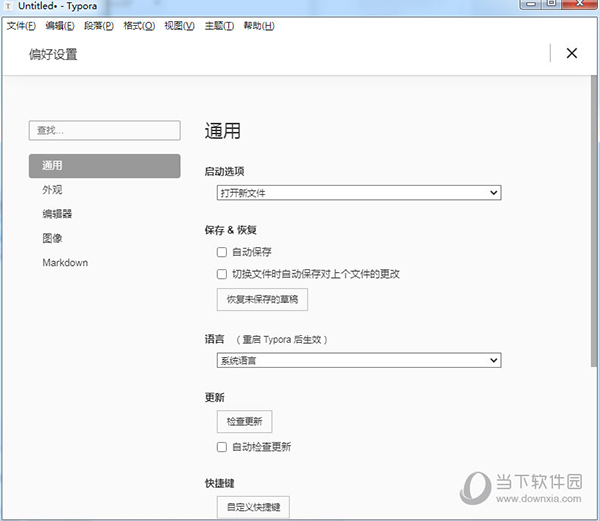This screenshot has width=600, height=521.
Task: Switch to the Markdown settings category
Action: (65, 263)
